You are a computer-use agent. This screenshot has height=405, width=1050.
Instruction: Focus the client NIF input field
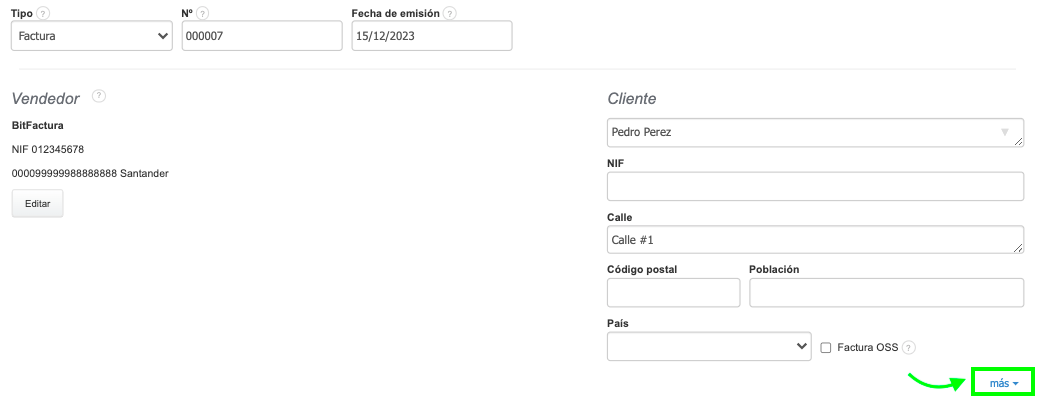[x=815, y=187]
